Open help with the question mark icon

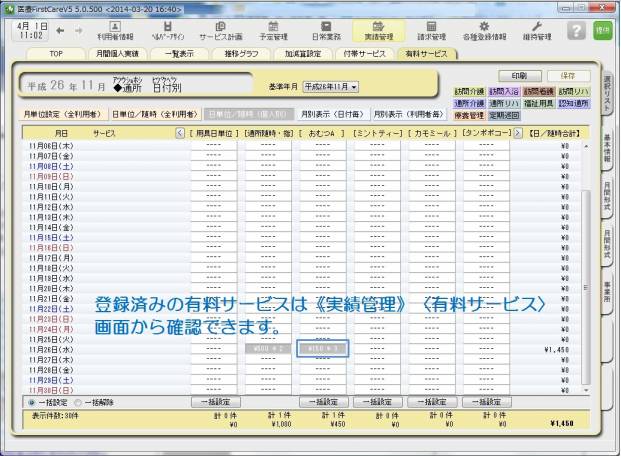click(575, 31)
